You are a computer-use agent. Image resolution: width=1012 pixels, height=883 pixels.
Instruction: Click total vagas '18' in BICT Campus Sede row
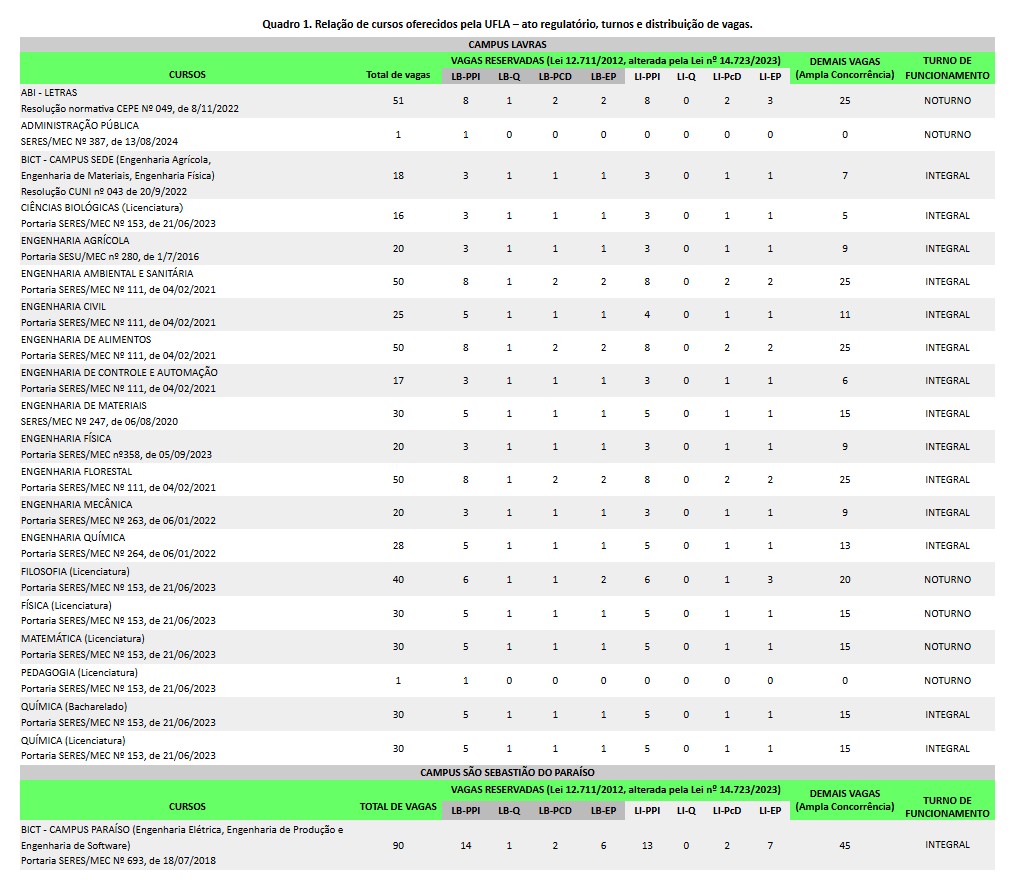(x=398, y=176)
